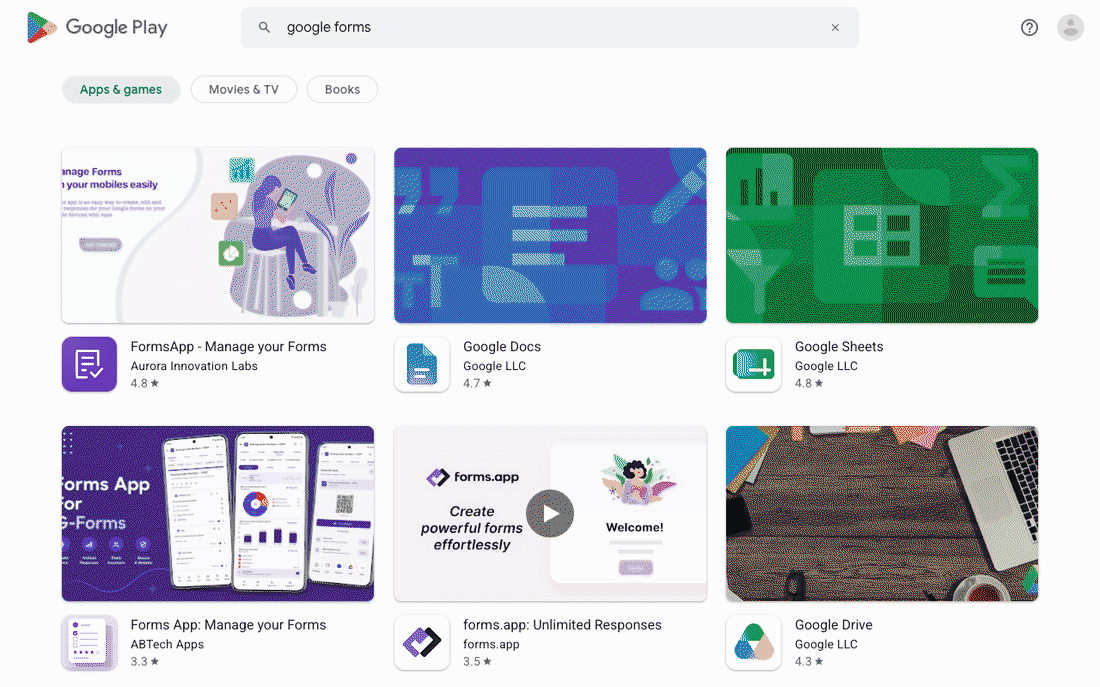1100x687 pixels.
Task: Click the 4.7 rating under Google Docs
Action: pos(477,384)
